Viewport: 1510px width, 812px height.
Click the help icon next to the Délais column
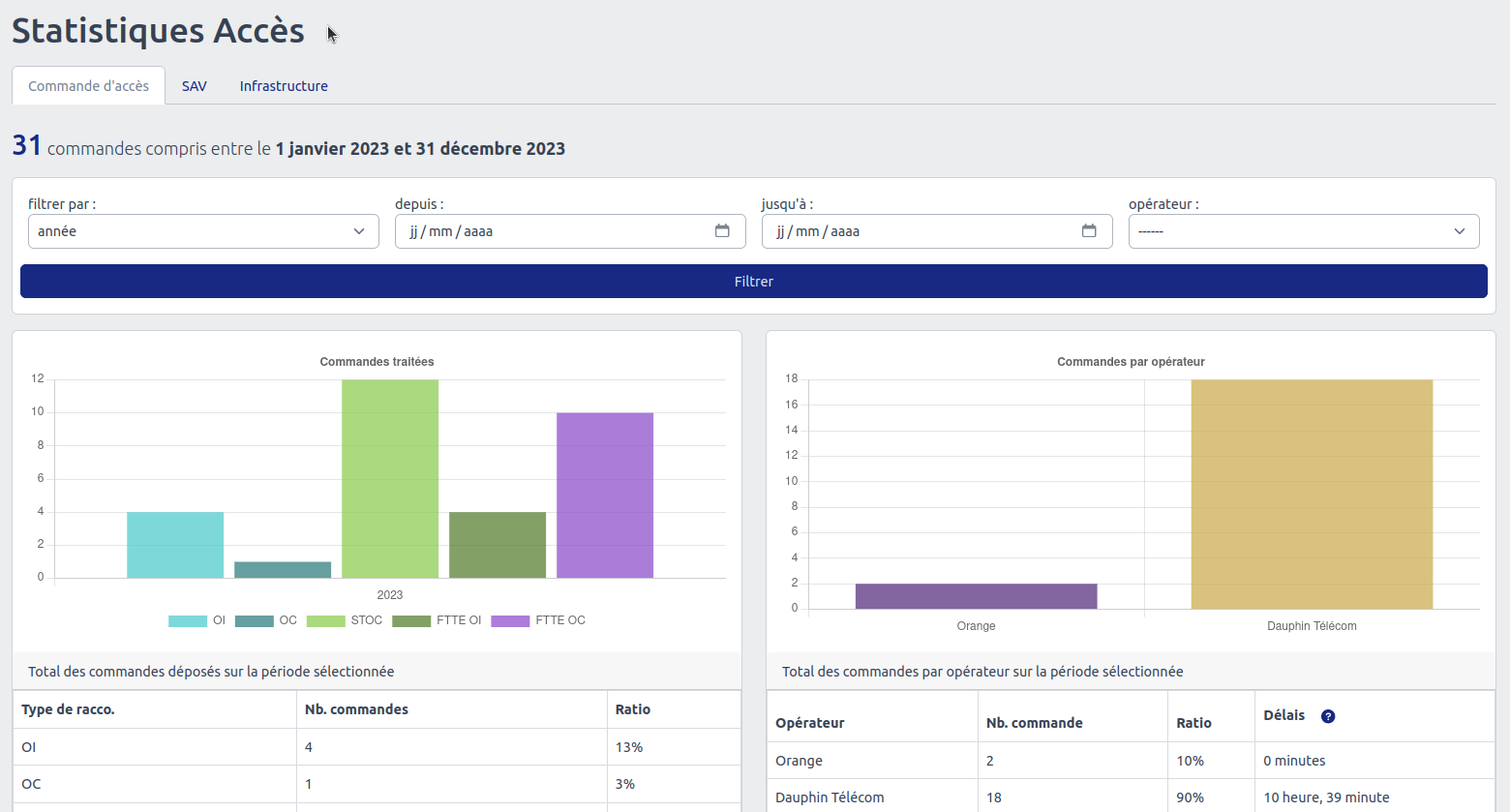point(1328,716)
